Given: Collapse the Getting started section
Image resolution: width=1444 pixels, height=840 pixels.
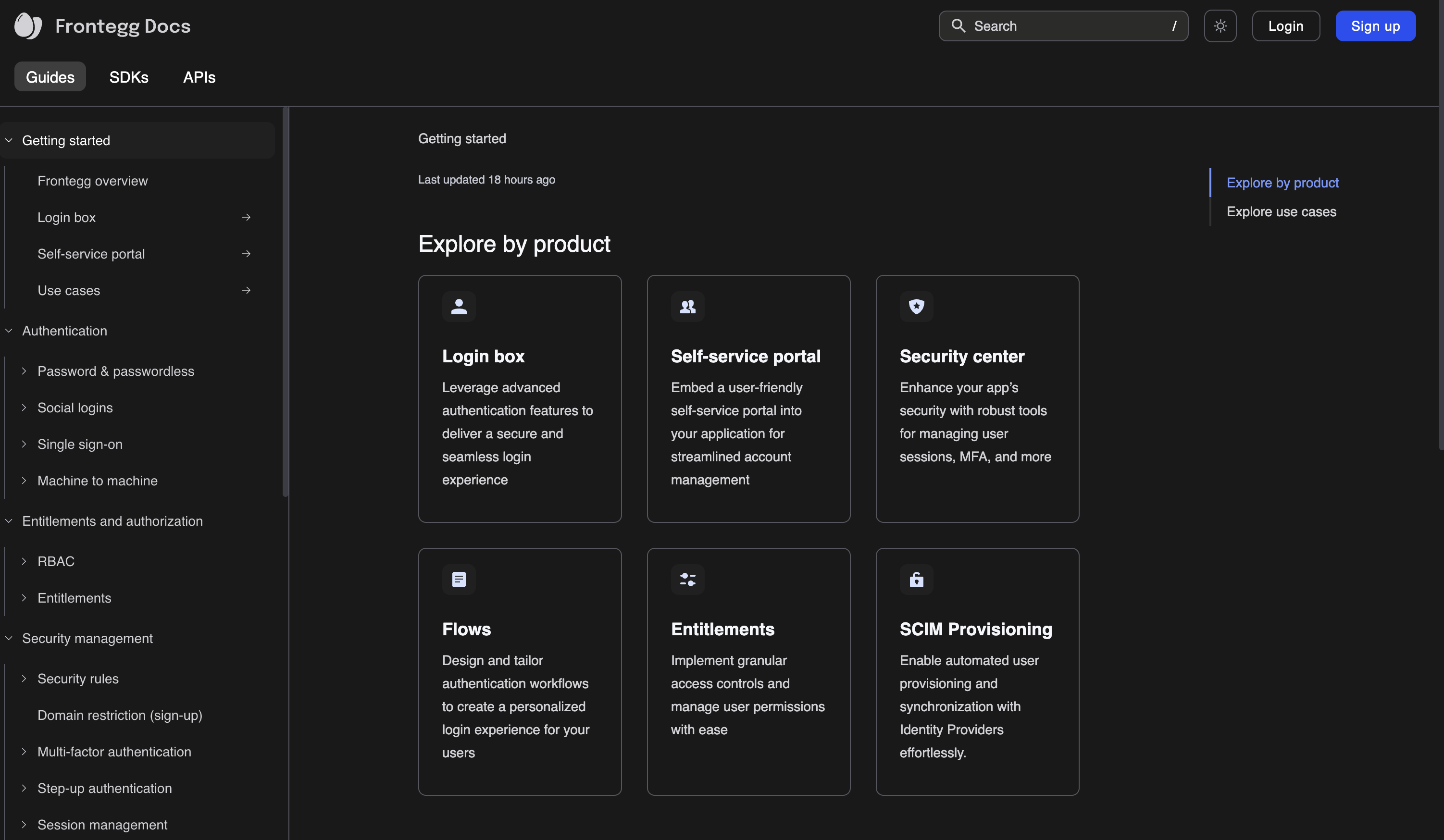Looking at the screenshot, I should pos(9,140).
